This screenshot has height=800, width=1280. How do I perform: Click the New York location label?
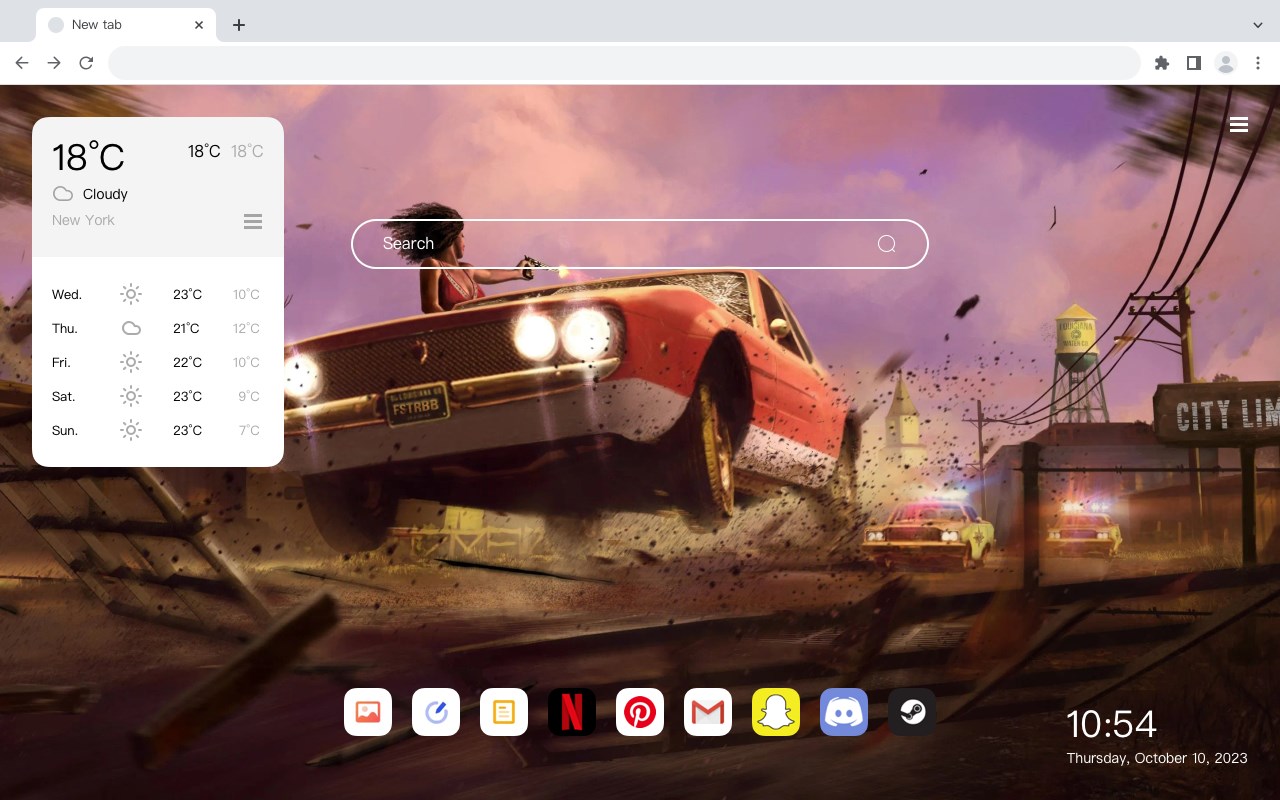coord(83,220)
